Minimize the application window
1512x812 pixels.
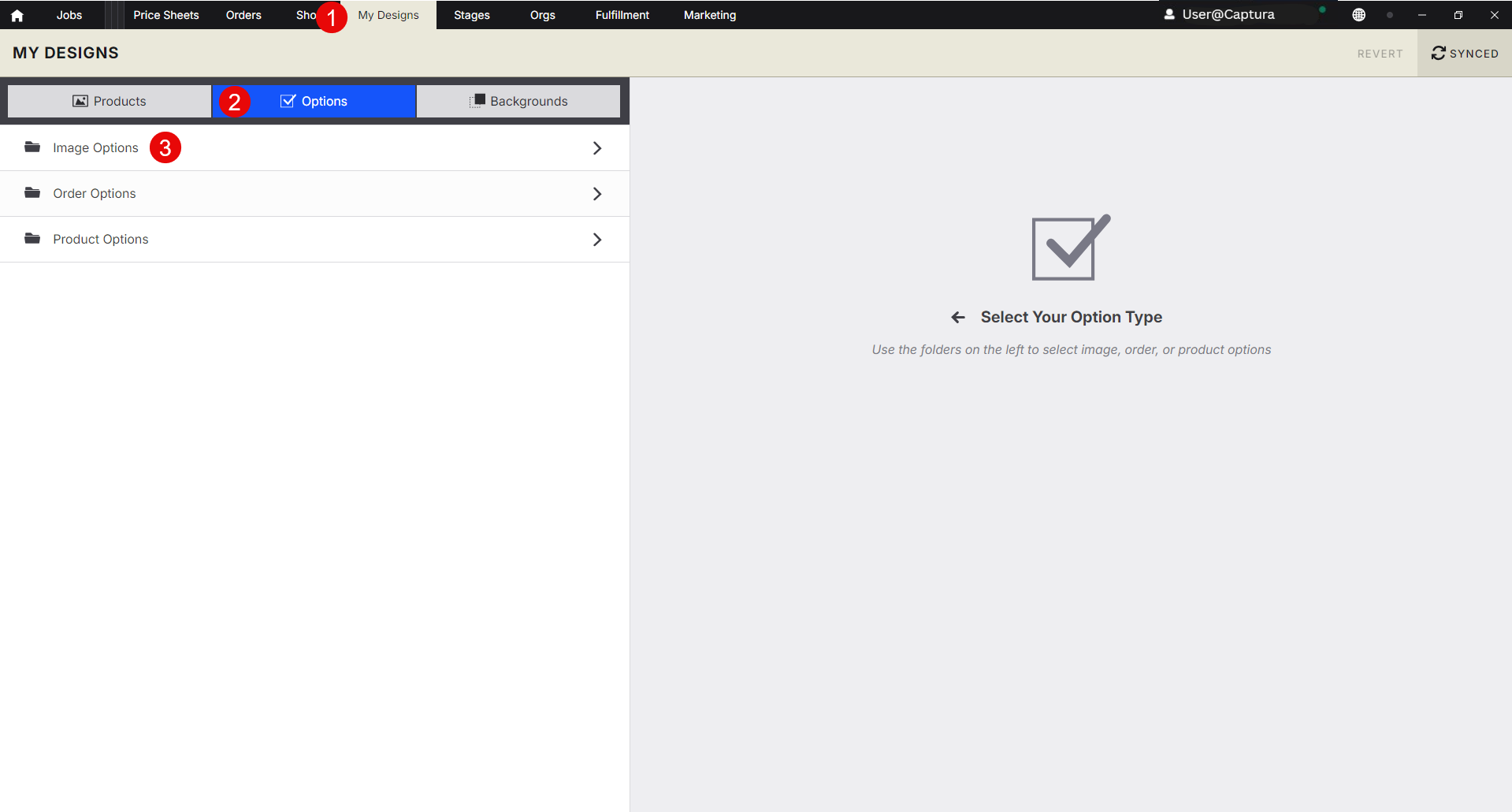coord(1422,15)
